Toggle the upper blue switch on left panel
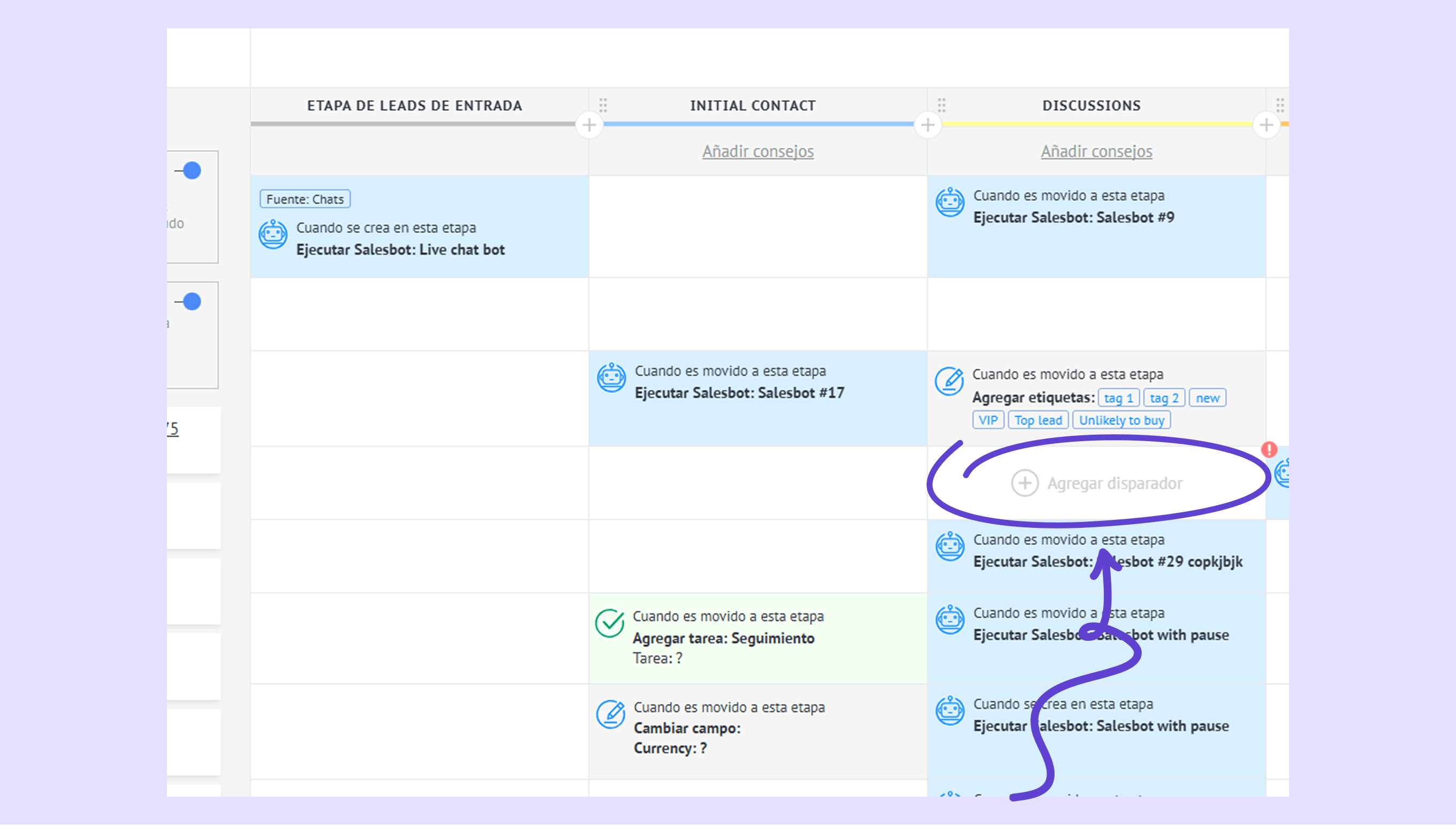This screenshot has width=1456, height=825. tap(192, 171)
